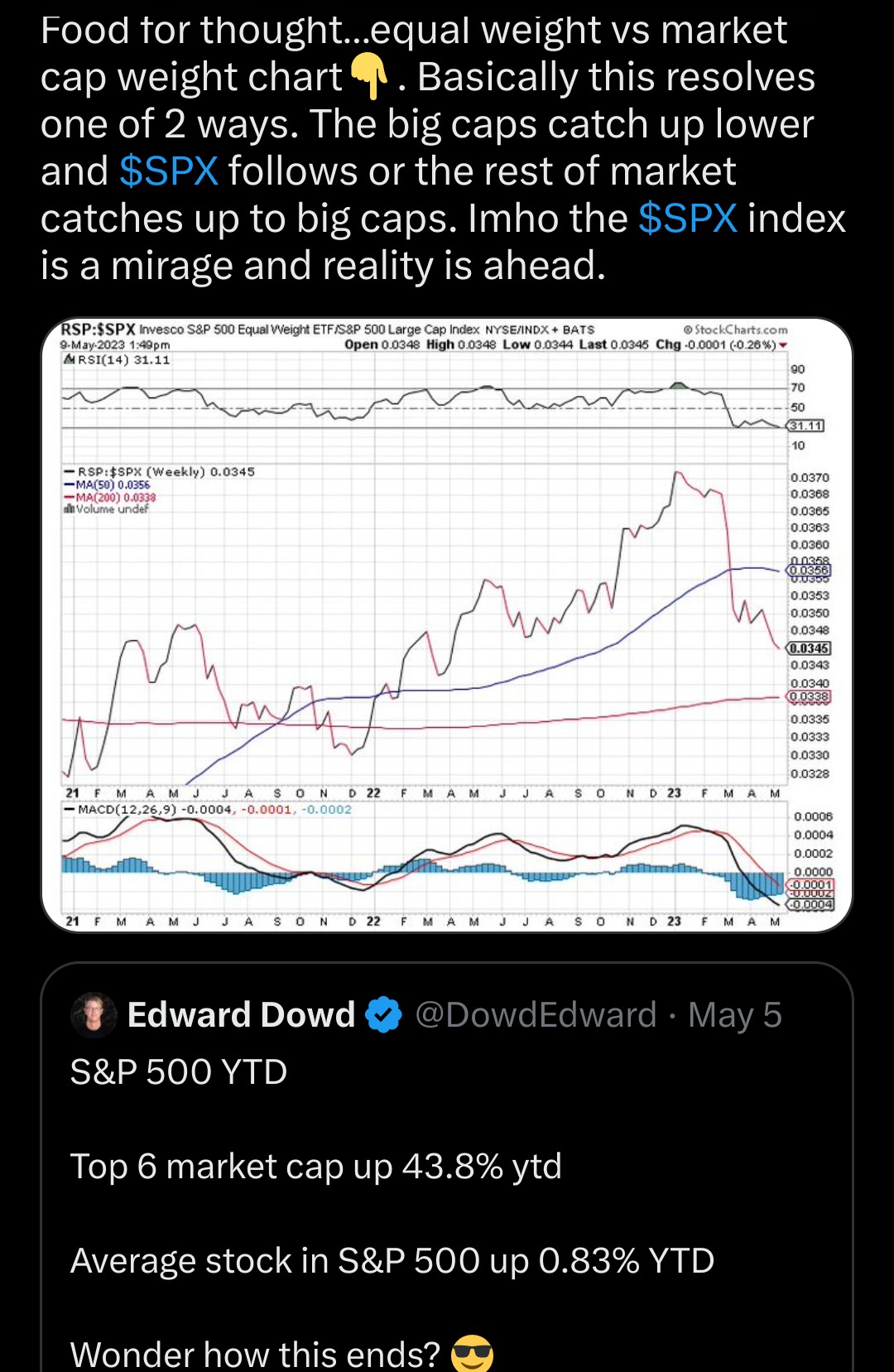Click the boxed 0.0345 last price label
The height and width of the screenshot is (1372, 894).
(x=809, y=648)
